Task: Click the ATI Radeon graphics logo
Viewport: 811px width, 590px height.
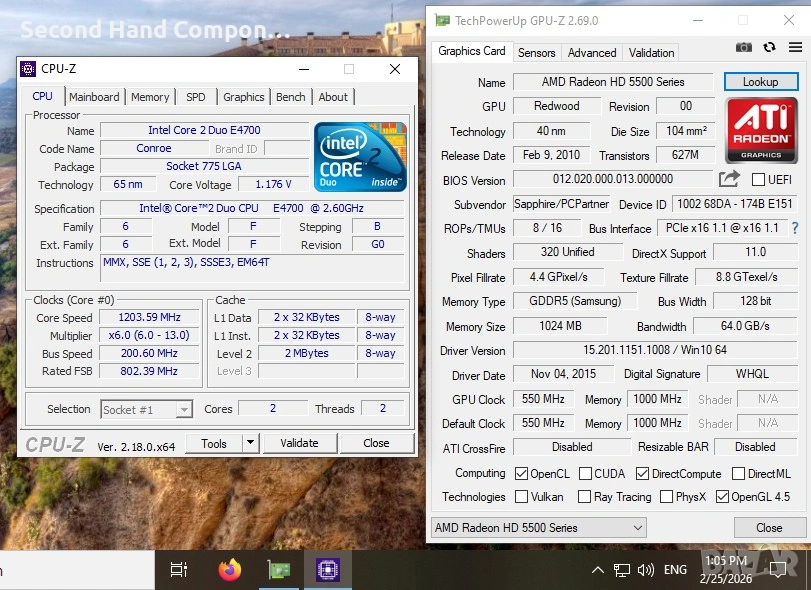Action: [761, 129]
